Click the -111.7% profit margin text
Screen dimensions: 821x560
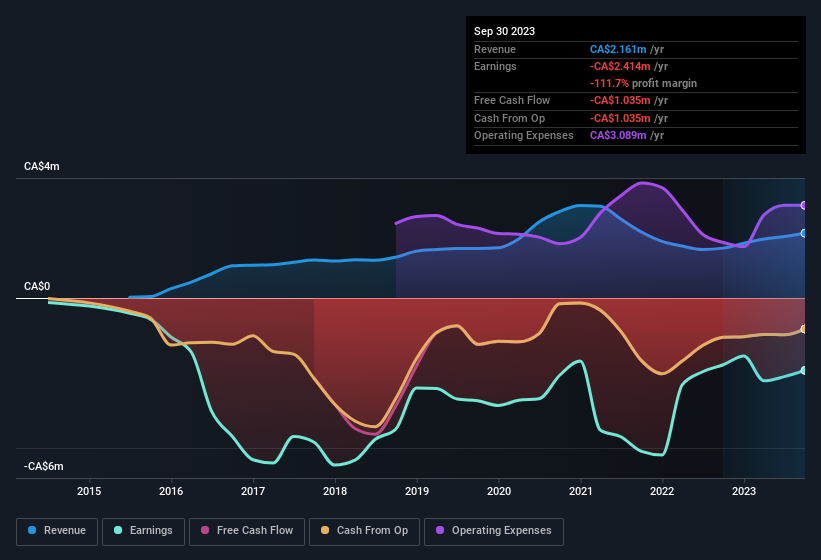[x=644, y=83]
